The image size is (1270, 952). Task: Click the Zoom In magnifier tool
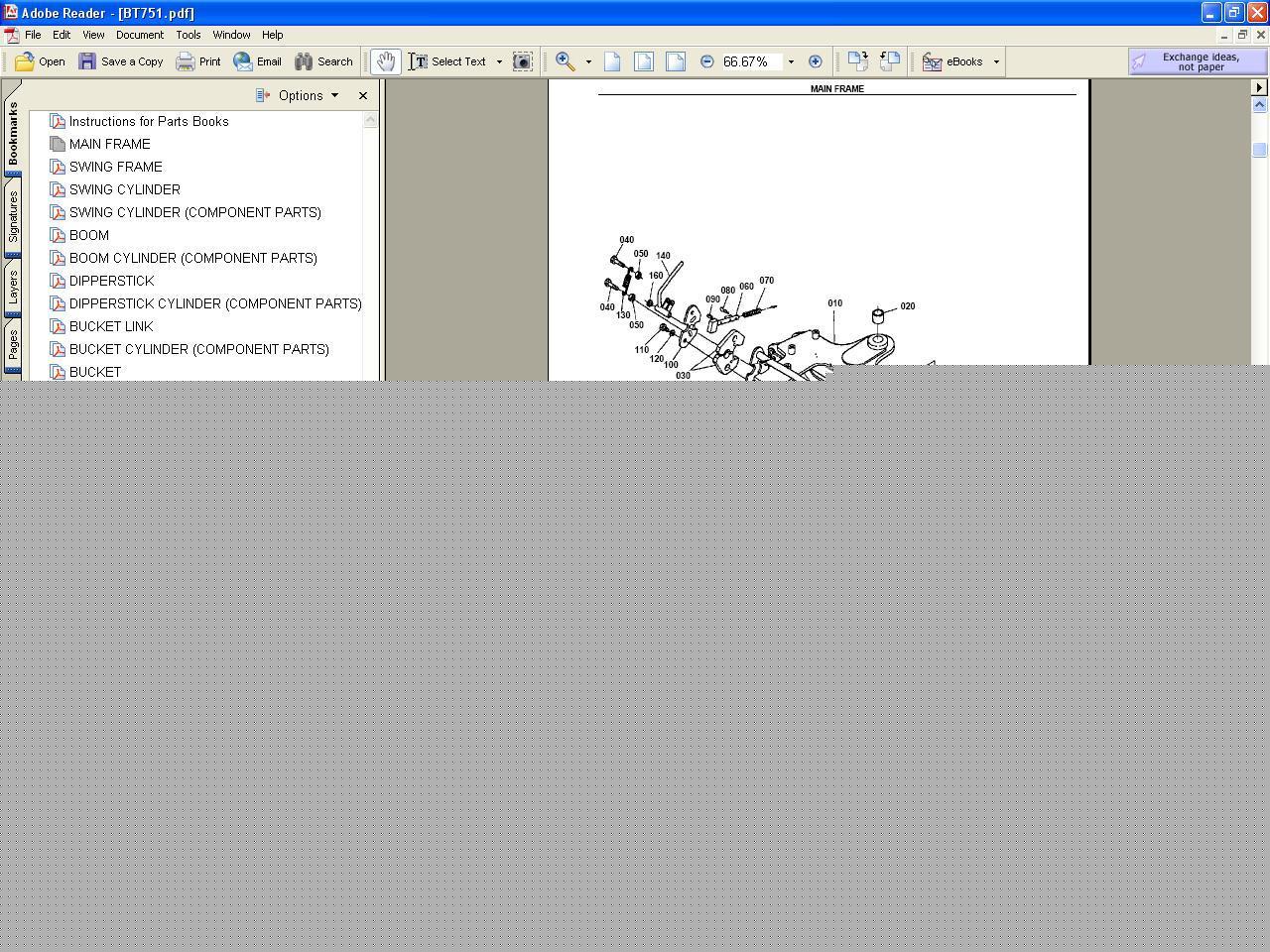[566, 61]
